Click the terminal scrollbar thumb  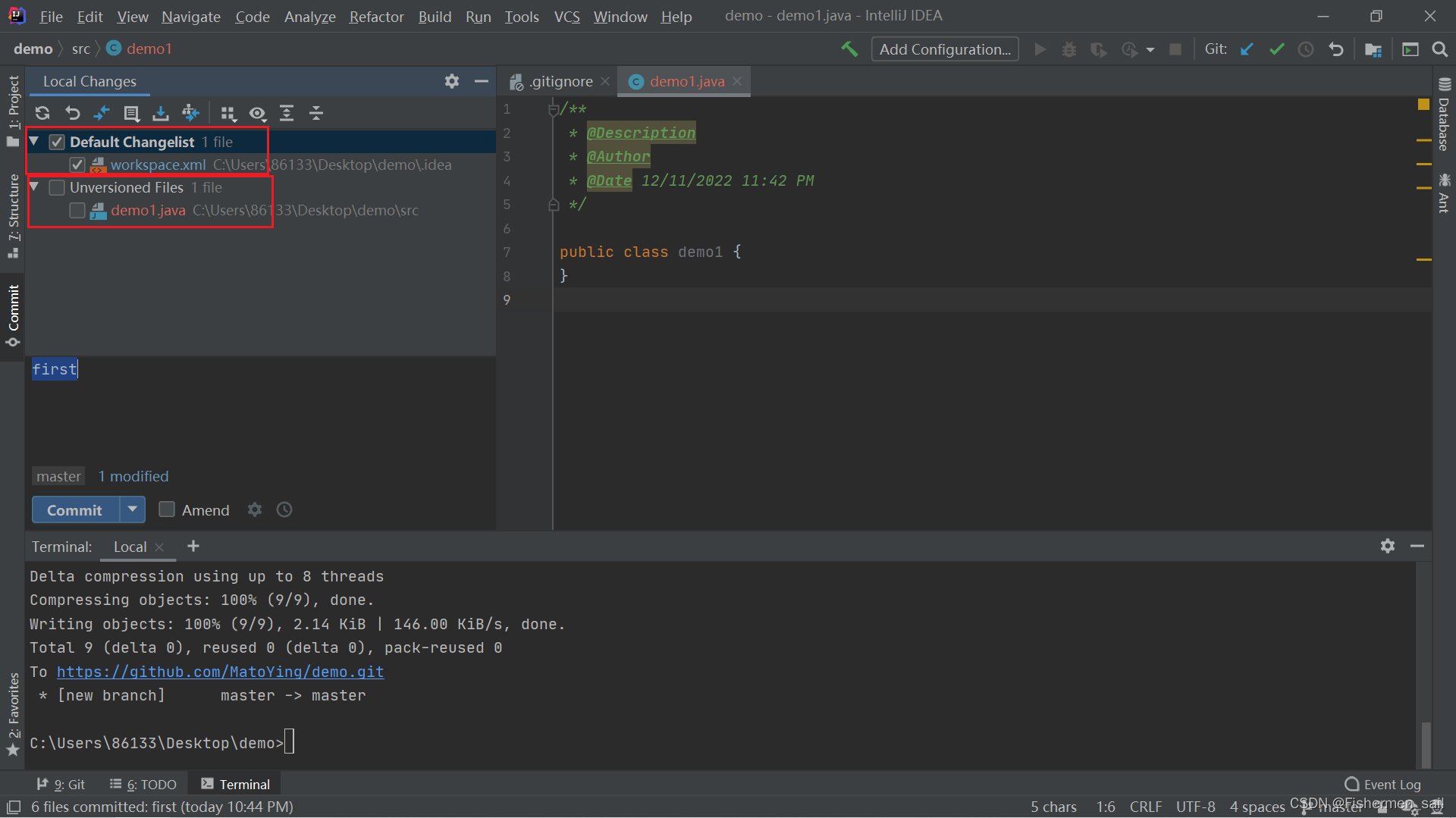(x=1426, y=744)
